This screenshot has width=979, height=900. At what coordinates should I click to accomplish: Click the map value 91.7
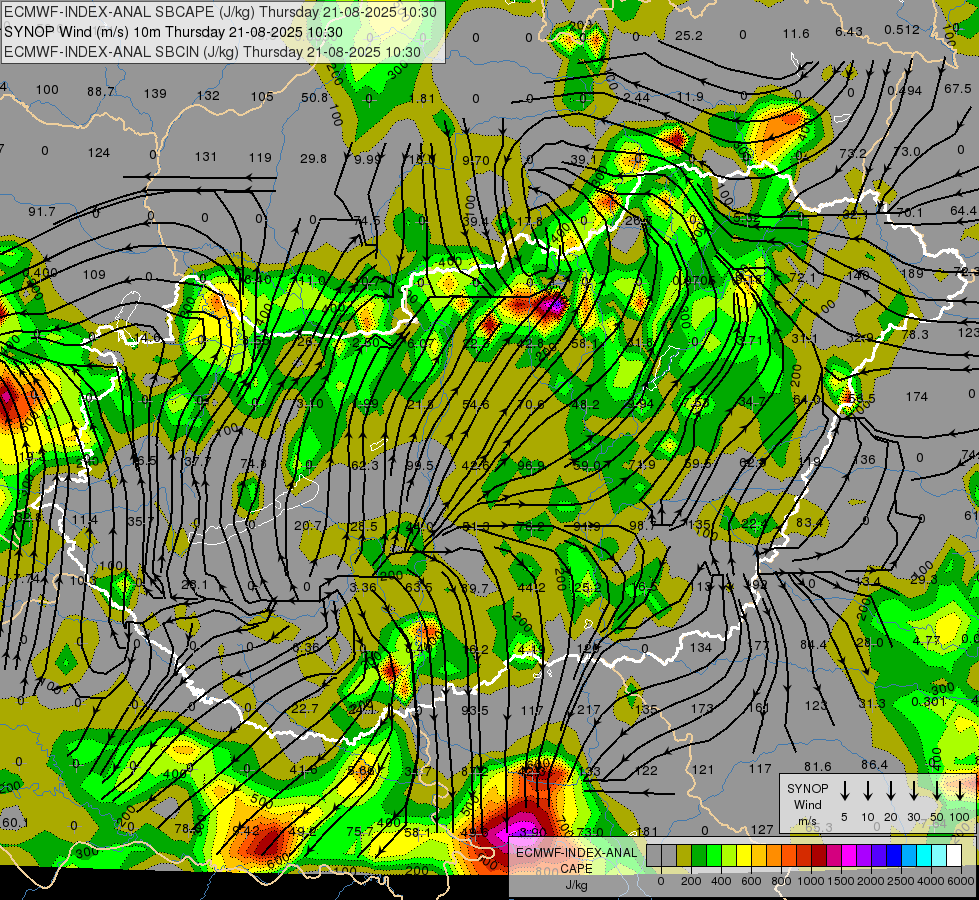(x=42, y=212)
